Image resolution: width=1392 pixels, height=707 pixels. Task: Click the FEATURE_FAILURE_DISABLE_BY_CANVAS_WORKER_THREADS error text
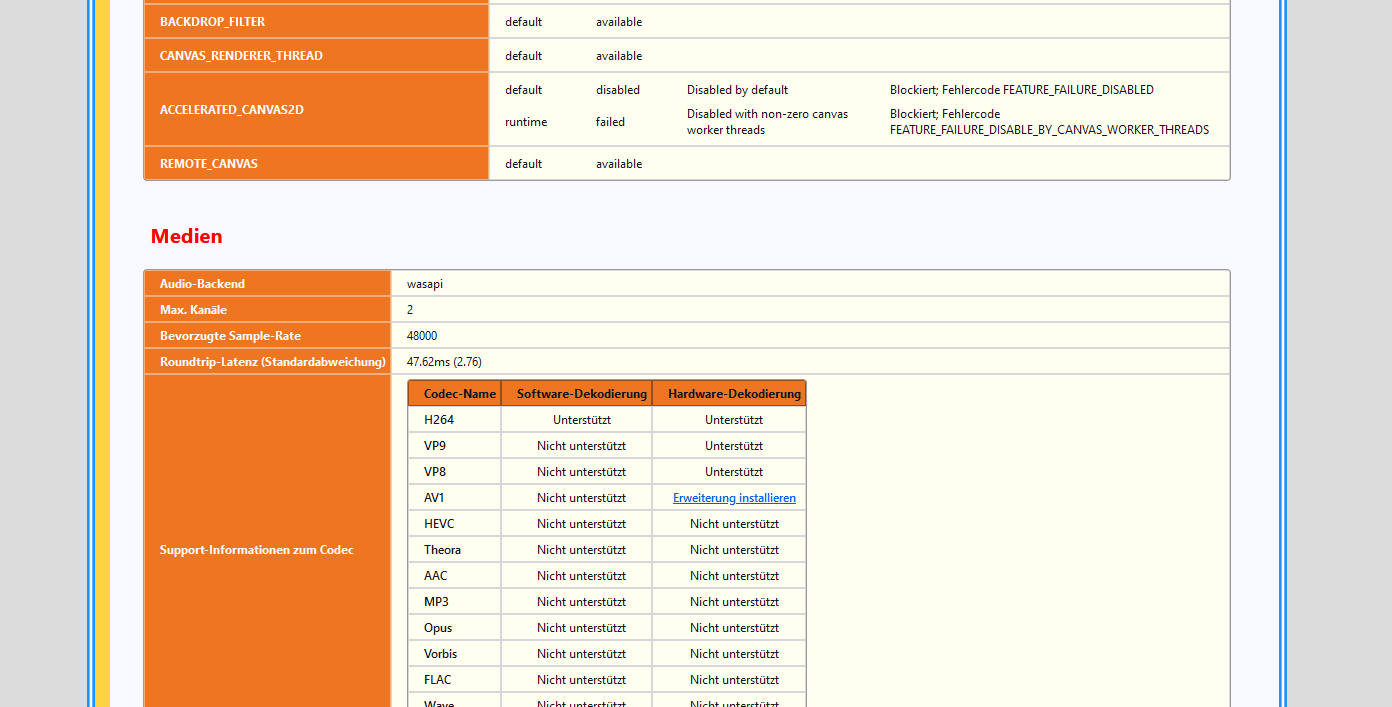1049,130
